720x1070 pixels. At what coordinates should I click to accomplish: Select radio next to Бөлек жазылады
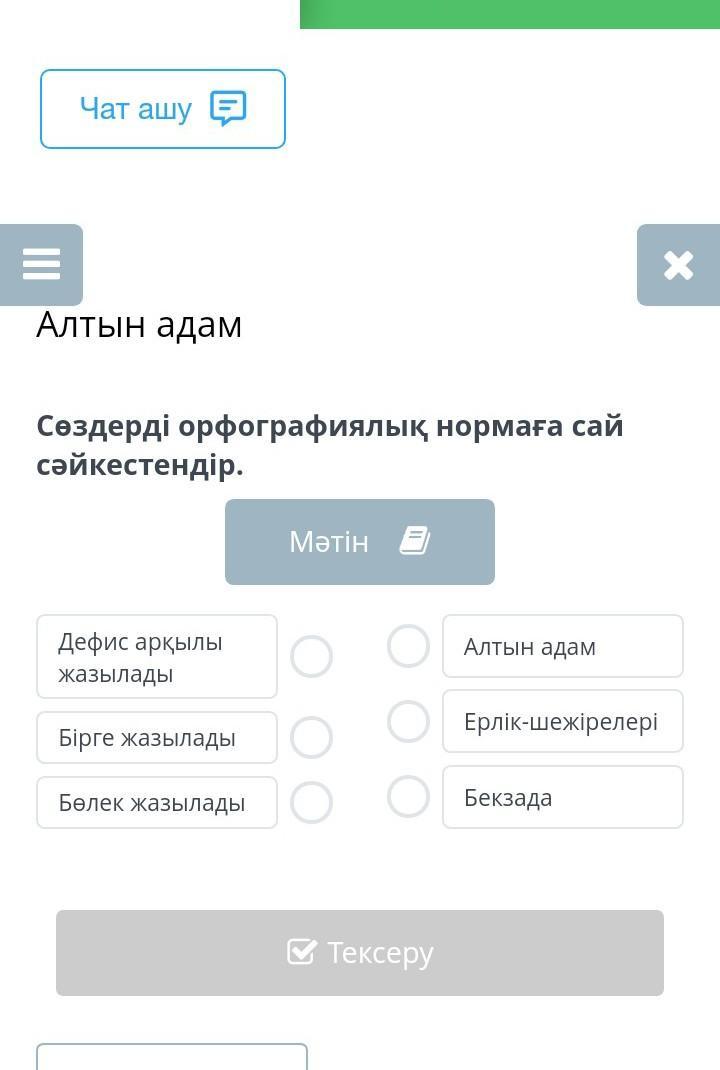[x=311, y=802]
